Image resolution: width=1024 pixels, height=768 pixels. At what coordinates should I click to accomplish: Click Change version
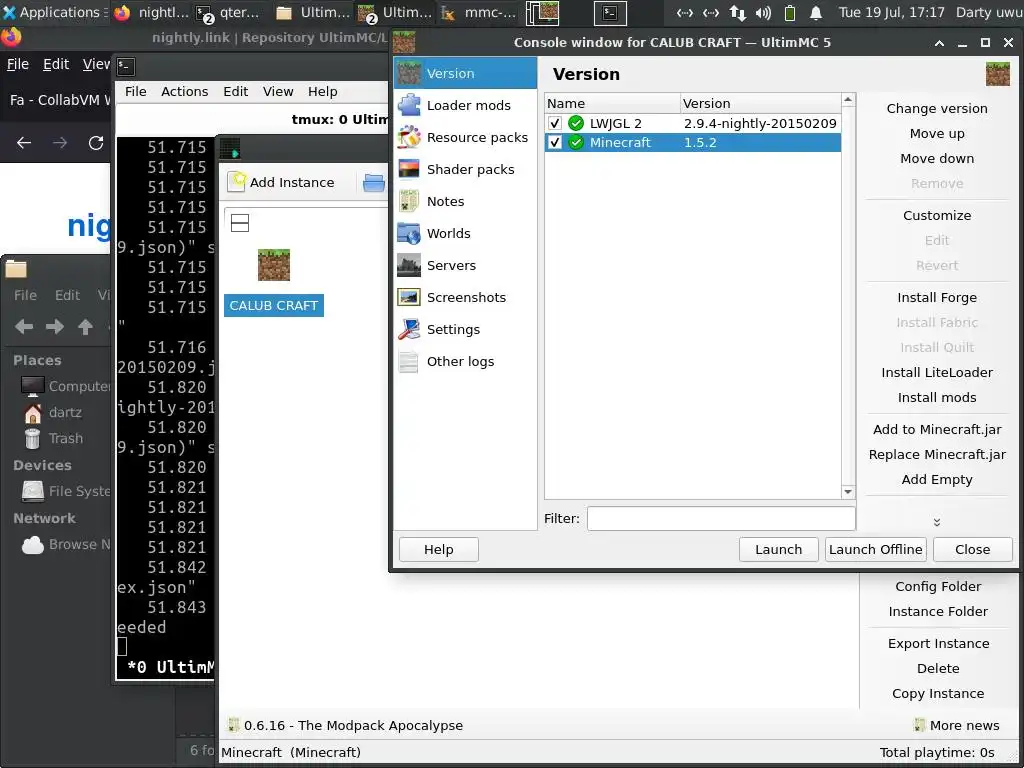(x=937, y=108)
